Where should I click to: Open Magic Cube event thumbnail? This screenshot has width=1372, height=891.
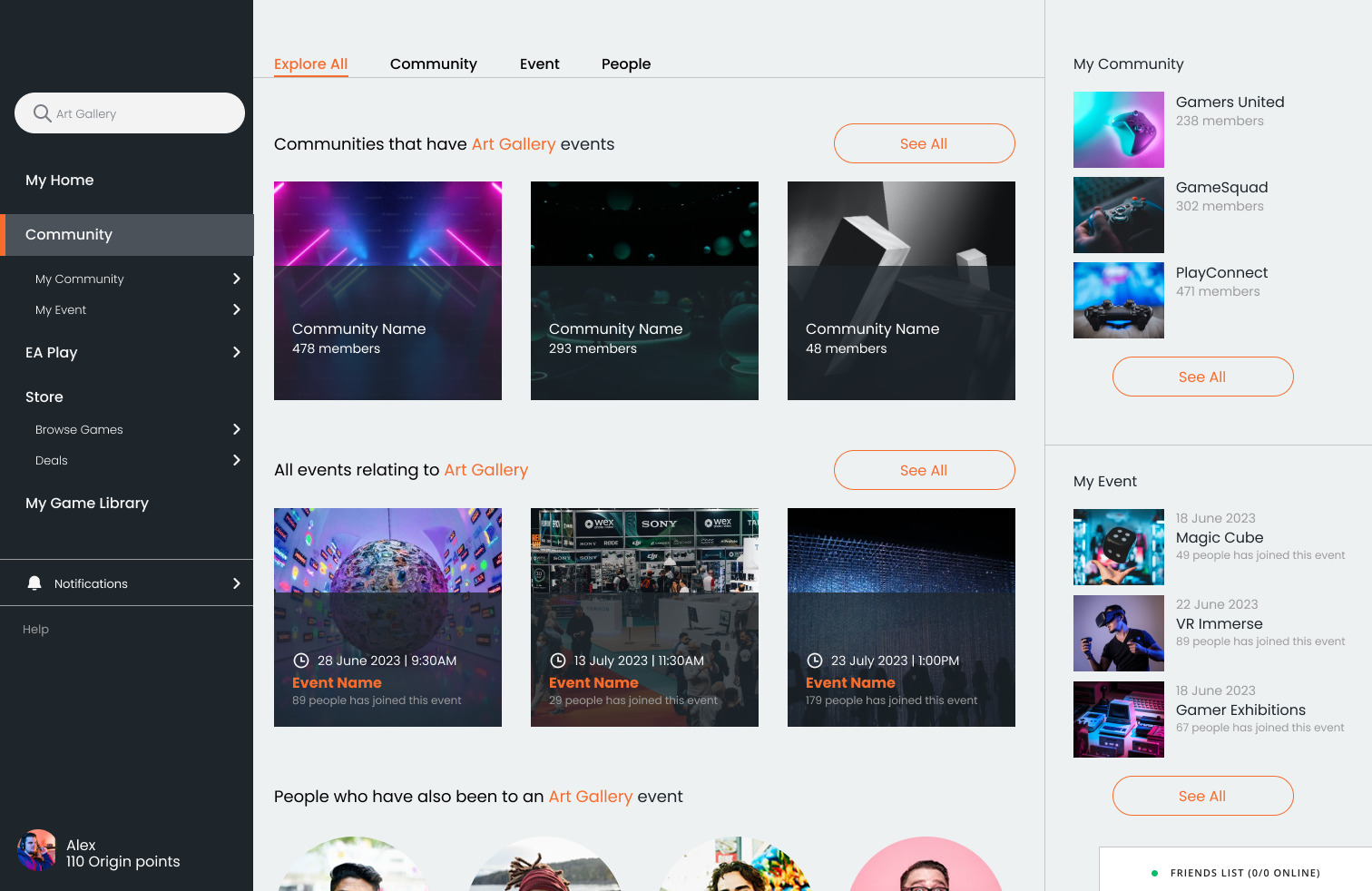point(1119,547)
